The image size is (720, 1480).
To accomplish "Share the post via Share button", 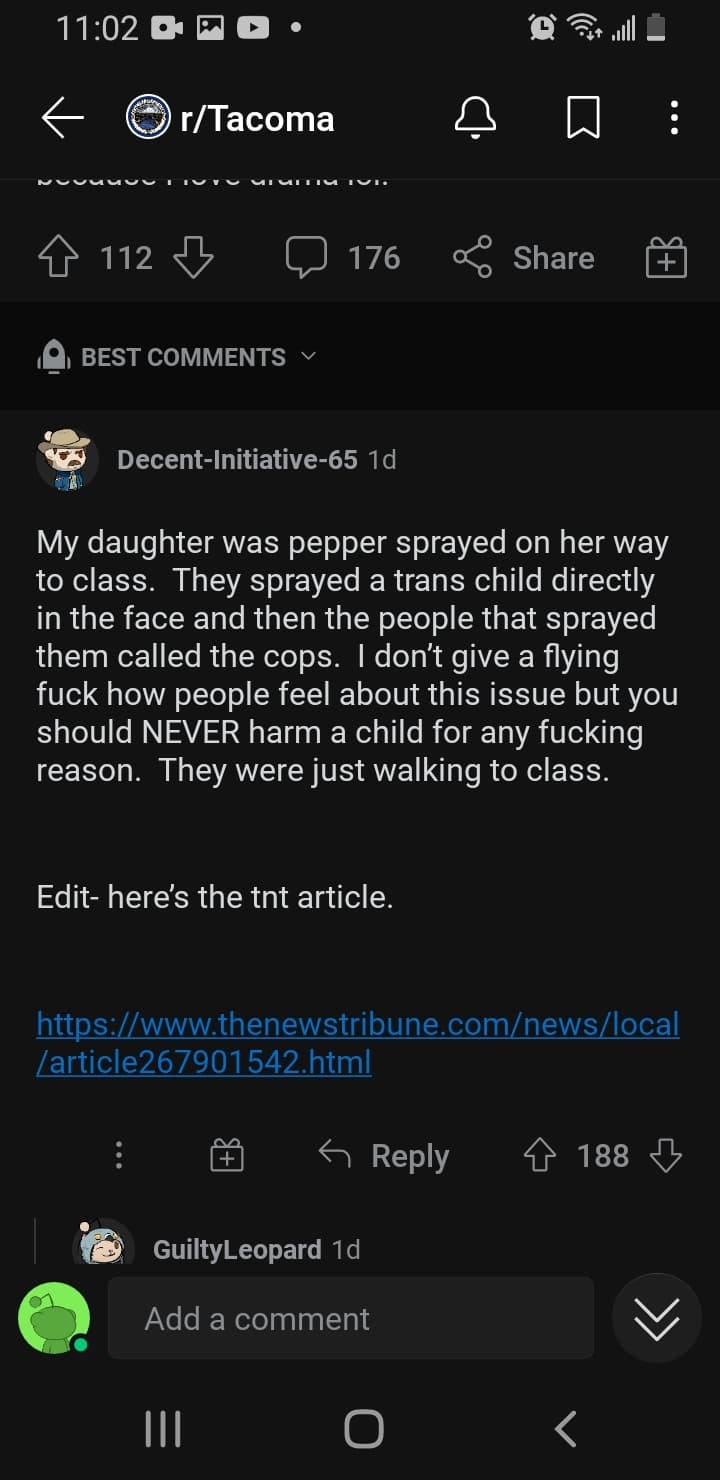I will pos(523,258).
